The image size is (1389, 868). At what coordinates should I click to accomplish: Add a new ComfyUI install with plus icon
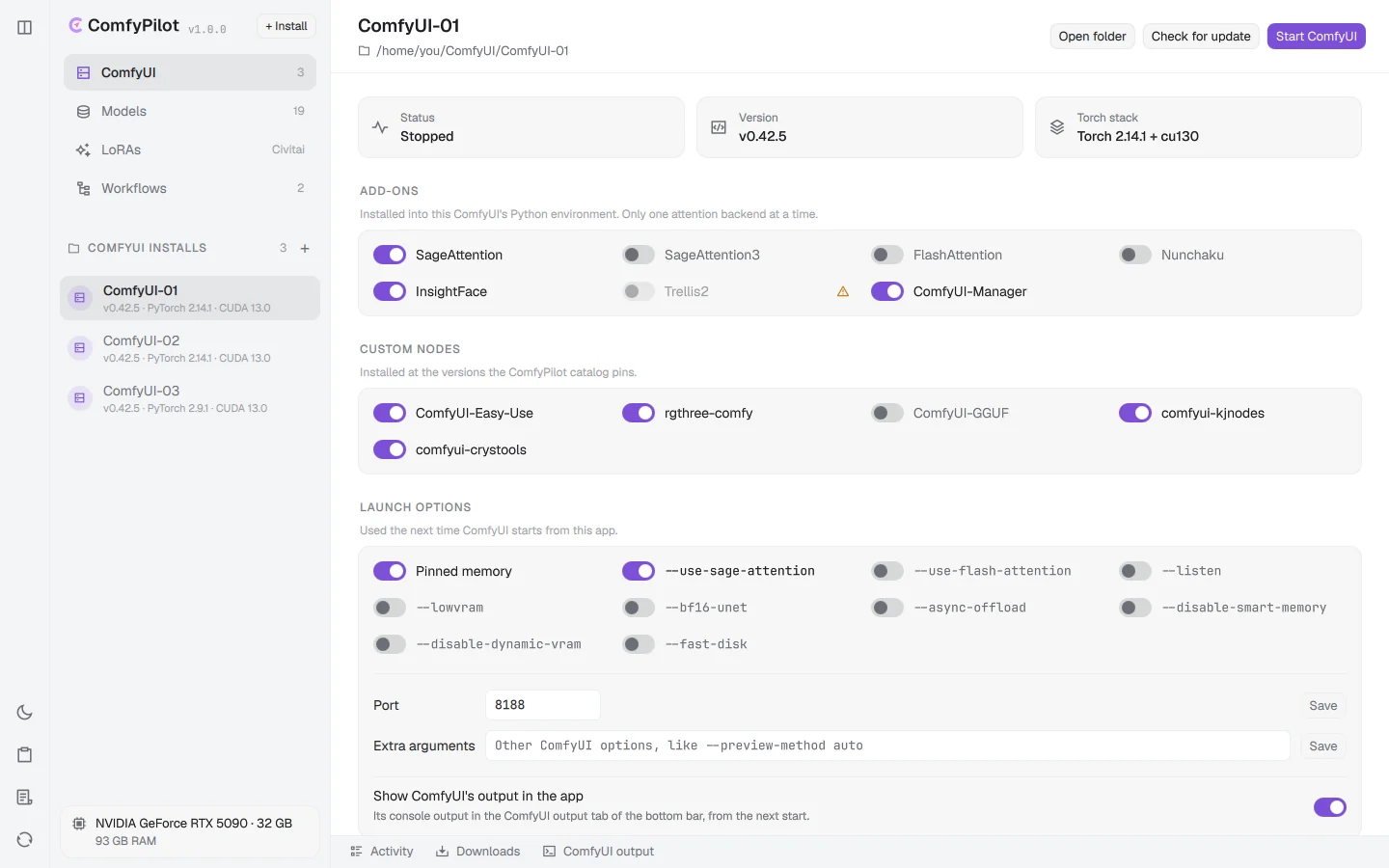tap(305, 248)
